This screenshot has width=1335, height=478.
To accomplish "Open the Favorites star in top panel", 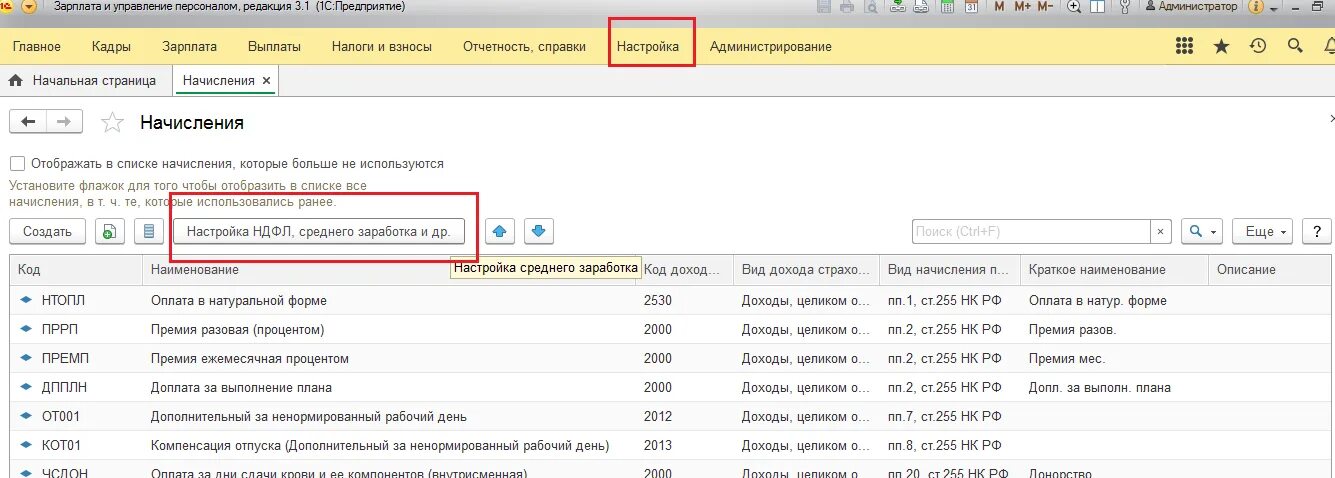I will 1221,46.
